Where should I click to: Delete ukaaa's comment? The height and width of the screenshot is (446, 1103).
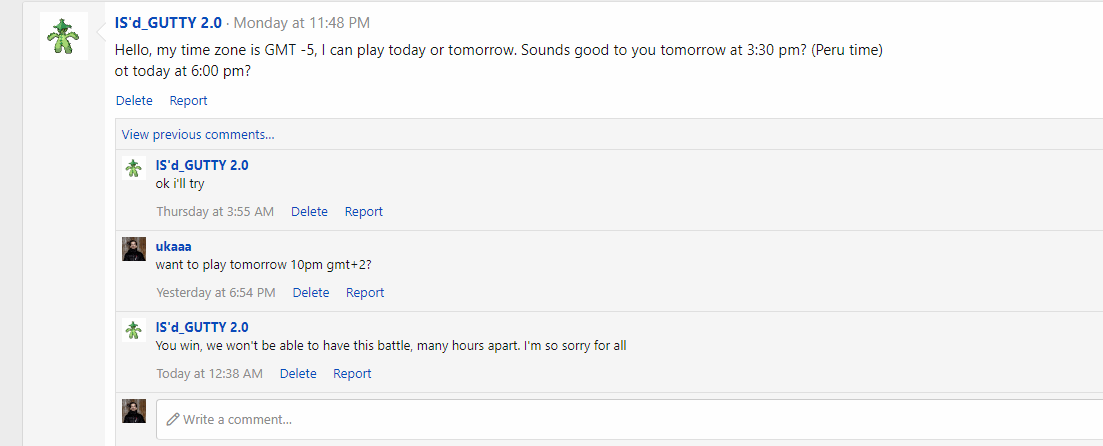tap(310, 292)
